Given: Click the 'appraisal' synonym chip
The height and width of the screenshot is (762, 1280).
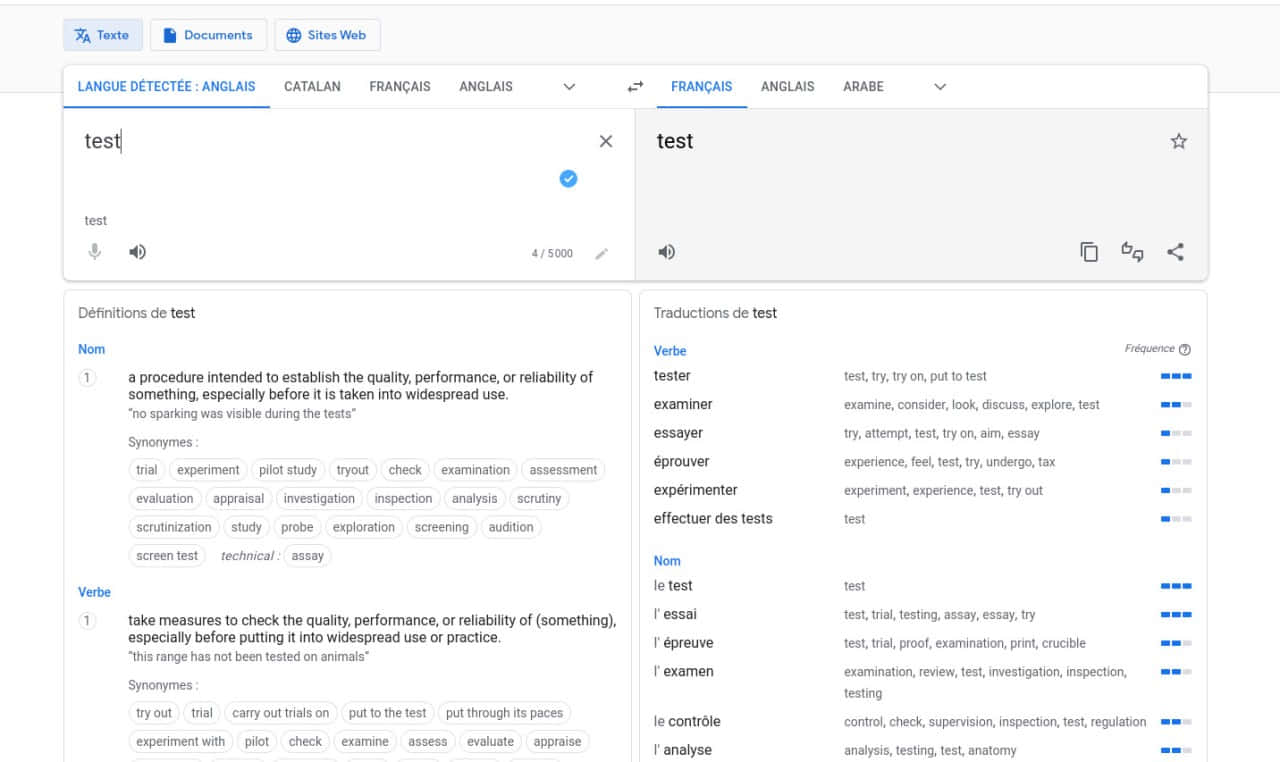Looking at the screenshot, I should click(239, 499).
